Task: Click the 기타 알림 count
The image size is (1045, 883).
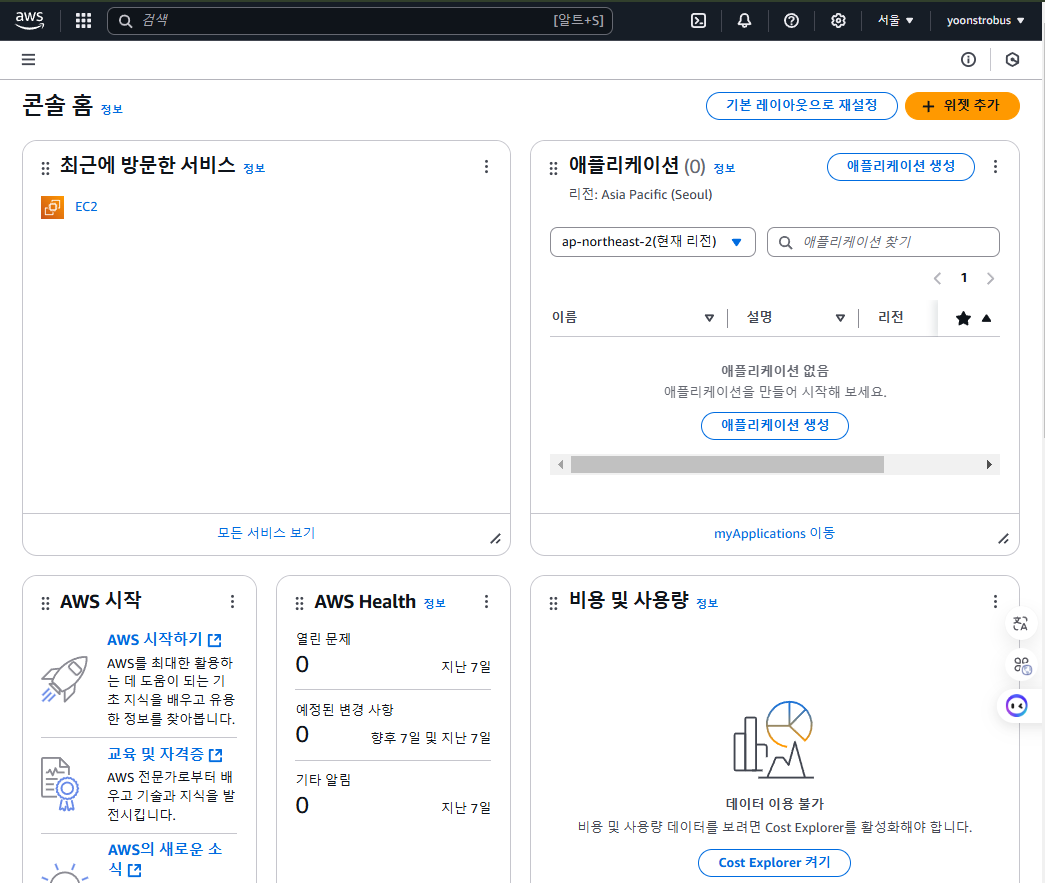Action: [302, 805]
